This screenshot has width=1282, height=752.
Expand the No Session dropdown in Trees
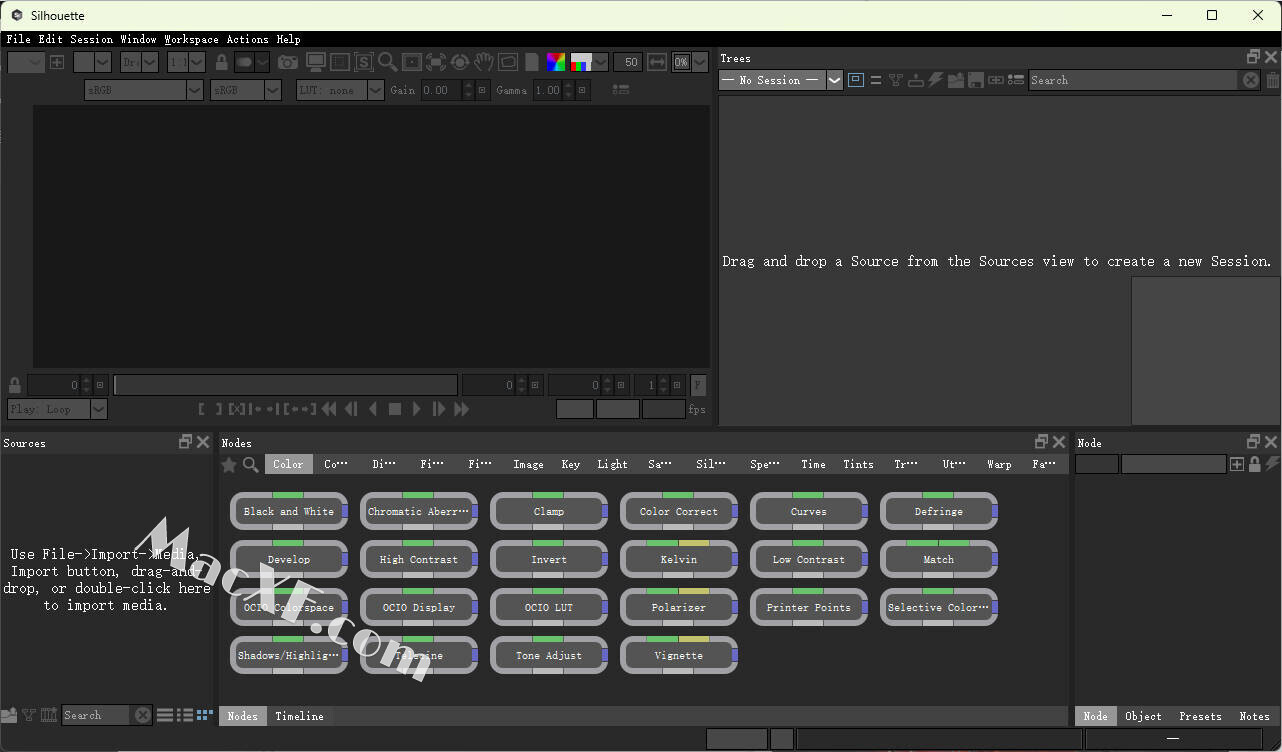(834, 80)
